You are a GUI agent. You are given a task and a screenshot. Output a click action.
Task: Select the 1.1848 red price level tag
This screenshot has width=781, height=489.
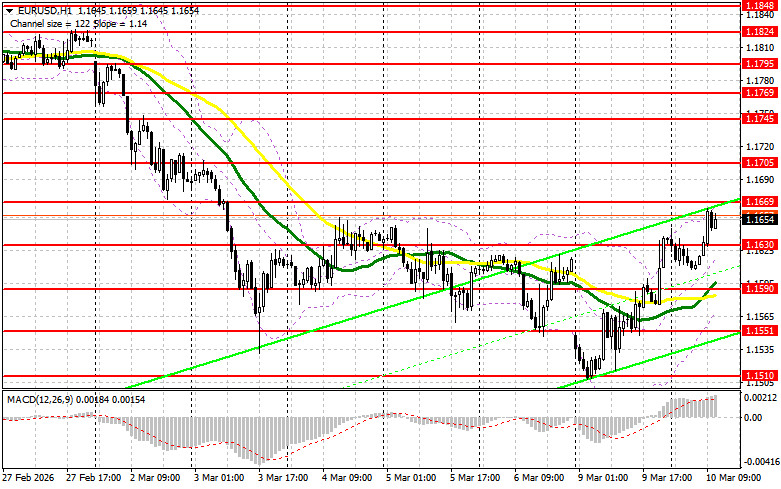point(759,5)
